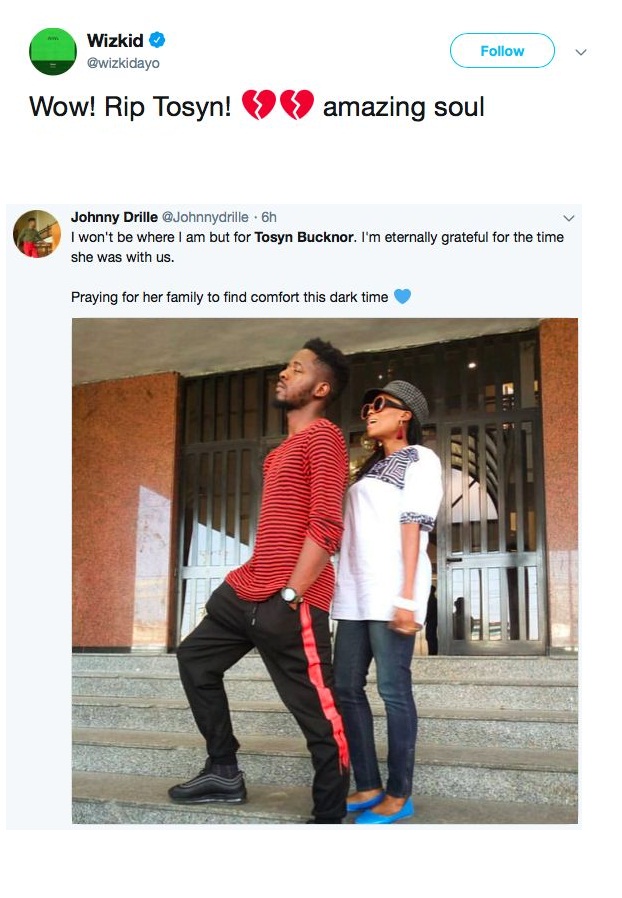Viewport: 622px width, 898px height.
Task: Click the @wizkidayo handle
Action: click(x=123, y=63)
